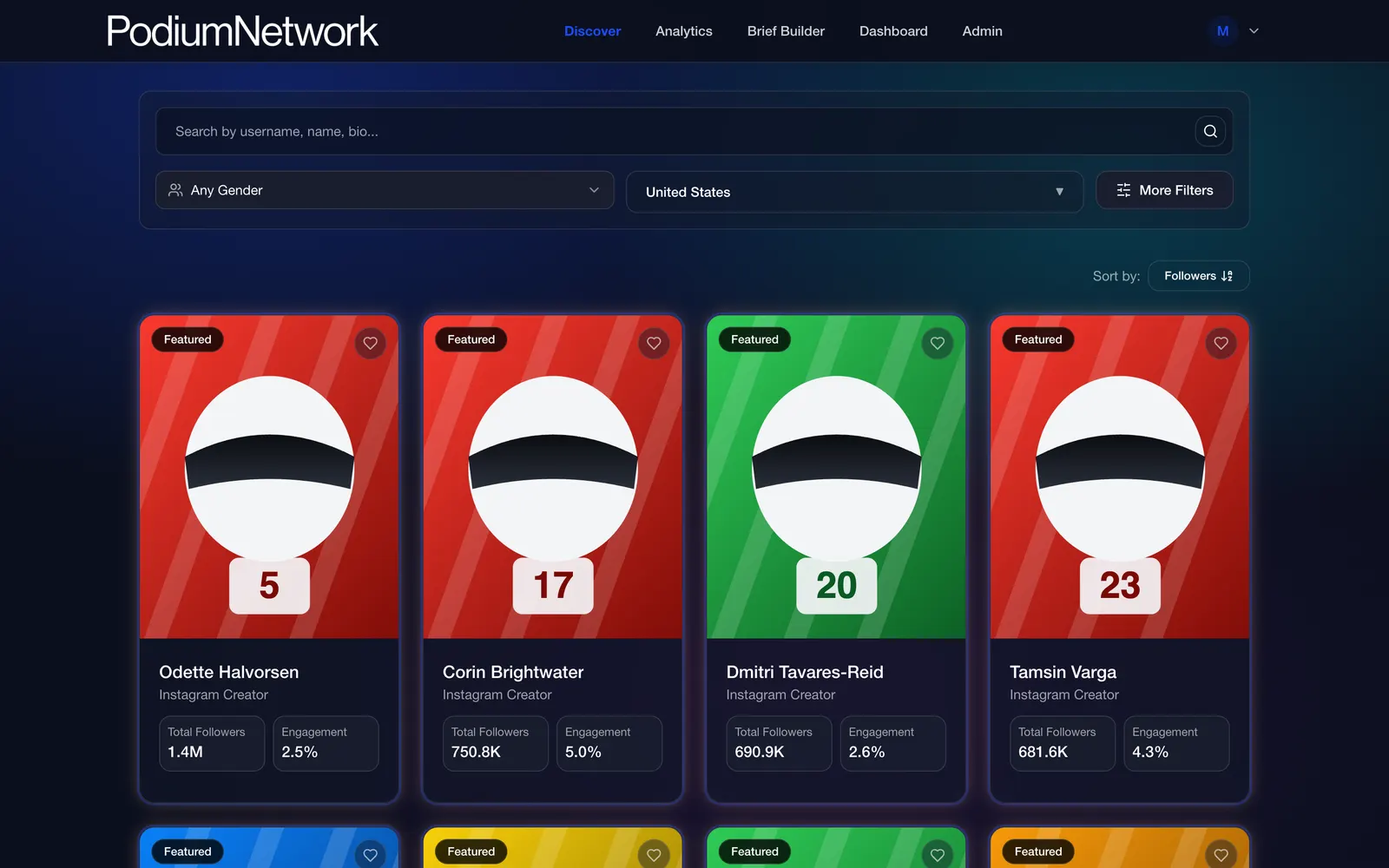Click the PodiumNetwork logo
The image size is (1389, 868).
[242, 31]
